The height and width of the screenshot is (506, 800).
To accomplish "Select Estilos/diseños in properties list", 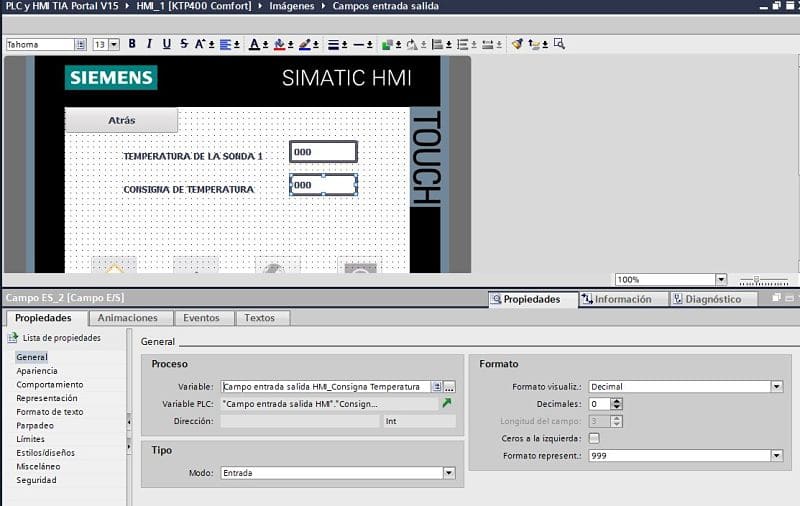I will pos(45,453).
